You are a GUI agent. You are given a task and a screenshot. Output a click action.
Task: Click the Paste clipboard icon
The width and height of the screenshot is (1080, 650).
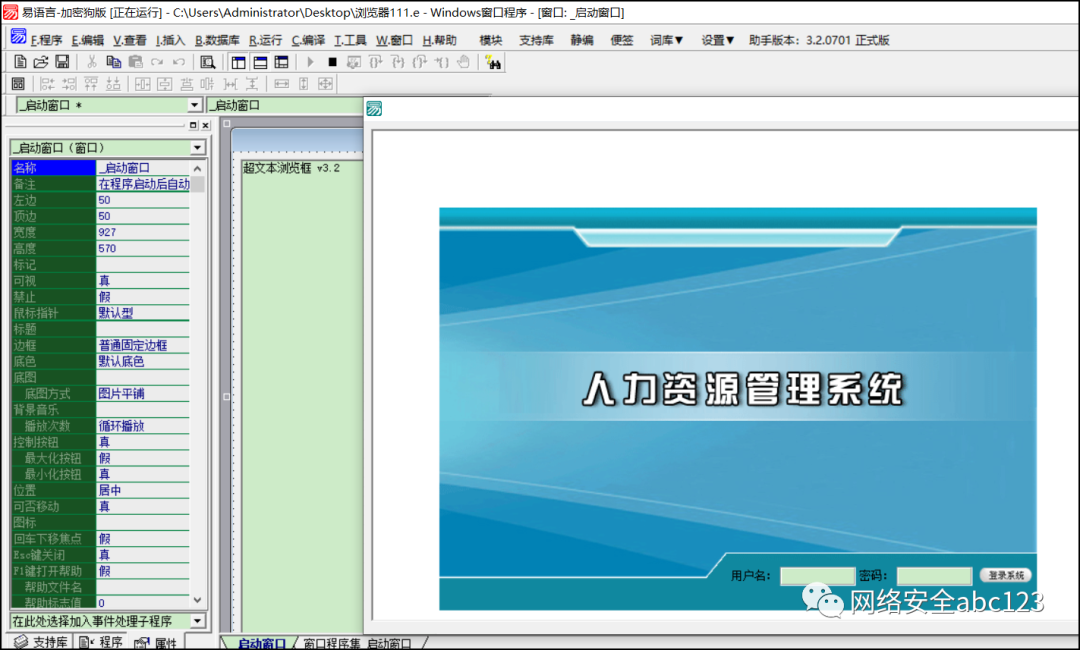pos(136,62)
